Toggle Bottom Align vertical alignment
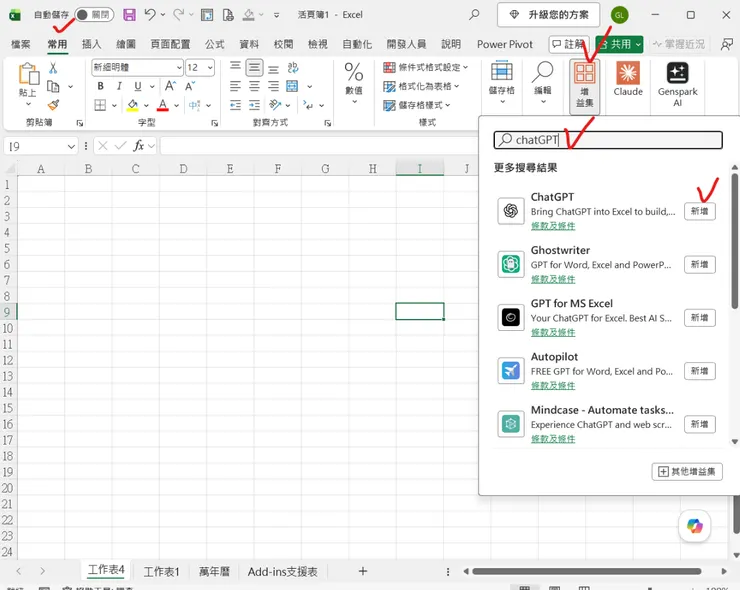The image size is (740, 590). [273, 68]
